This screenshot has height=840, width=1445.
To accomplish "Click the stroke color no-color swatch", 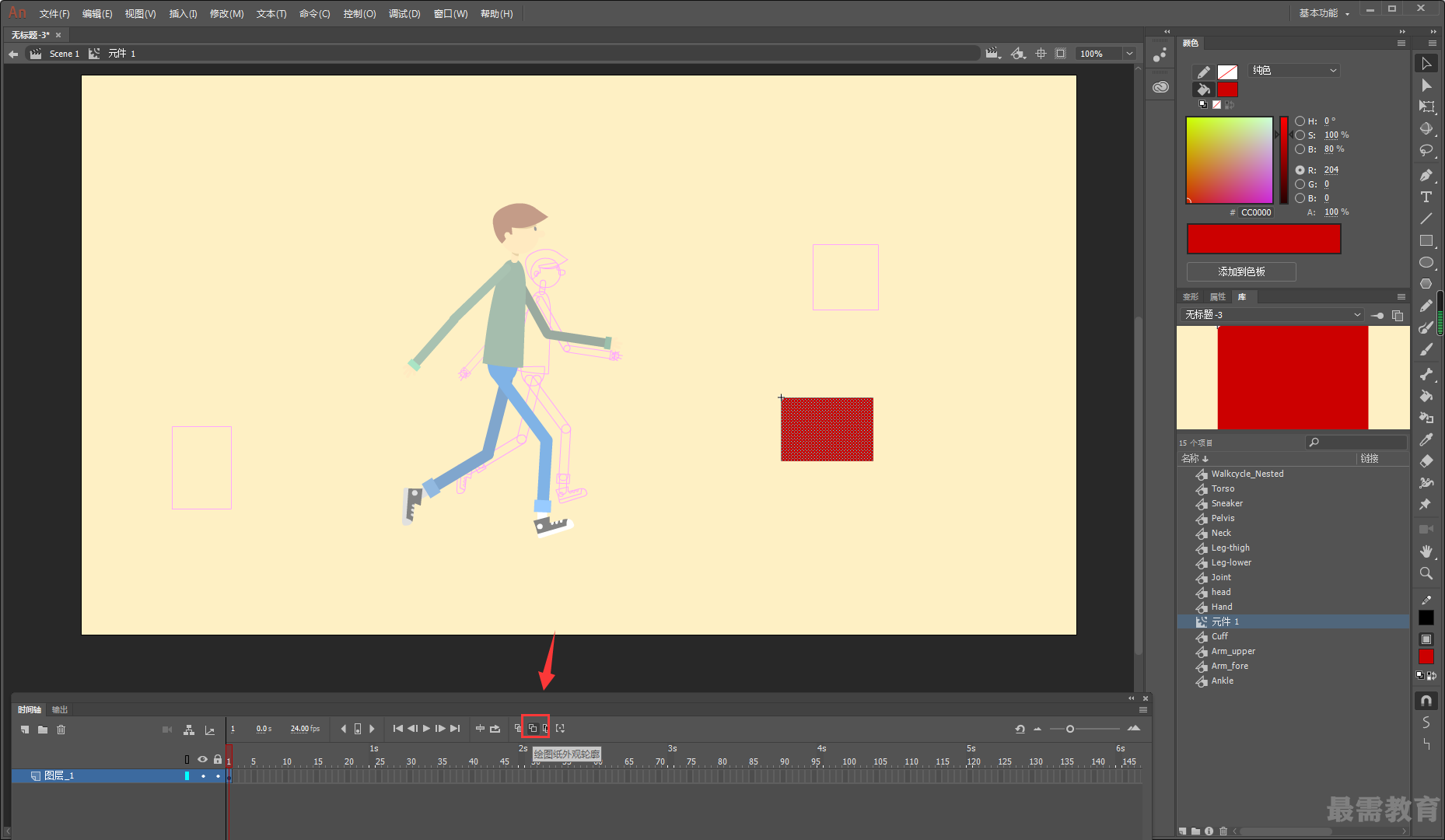I will [x=1227, y=72].
